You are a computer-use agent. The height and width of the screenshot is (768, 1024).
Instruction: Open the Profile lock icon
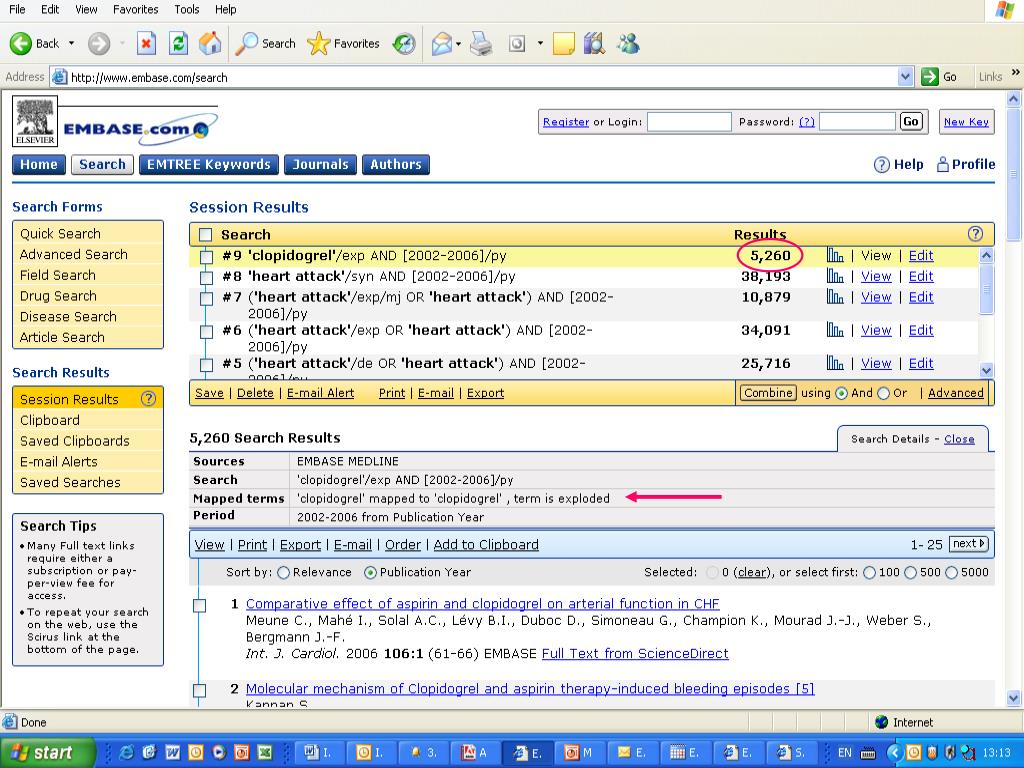[942, 164]
